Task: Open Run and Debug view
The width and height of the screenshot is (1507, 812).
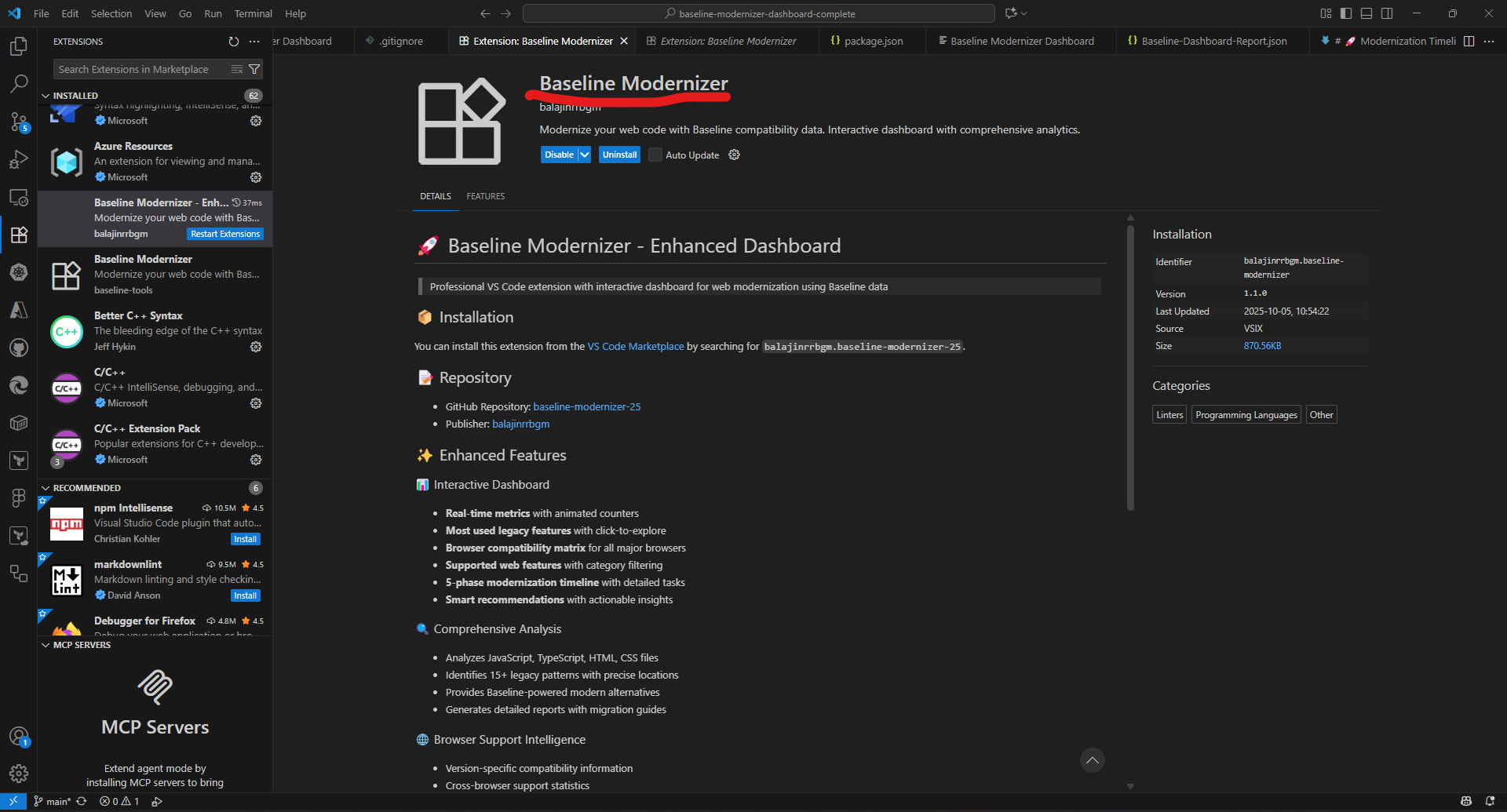Action: click(19, 159)
